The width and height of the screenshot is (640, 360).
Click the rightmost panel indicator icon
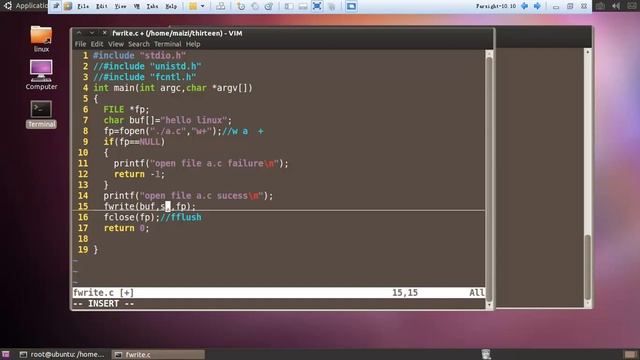pos(631,6)
